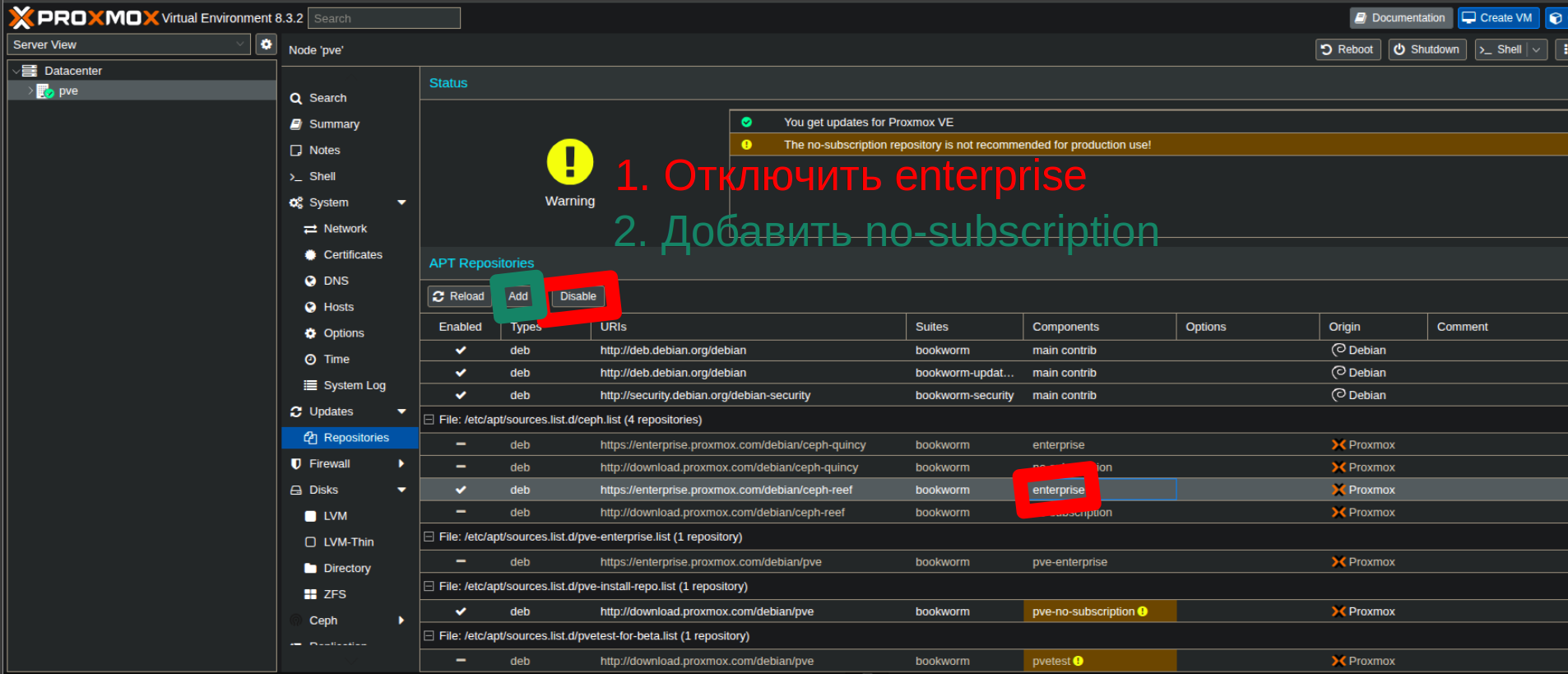Open the Shell button dropdown arrow
1568x674 pixels.
1537,49
